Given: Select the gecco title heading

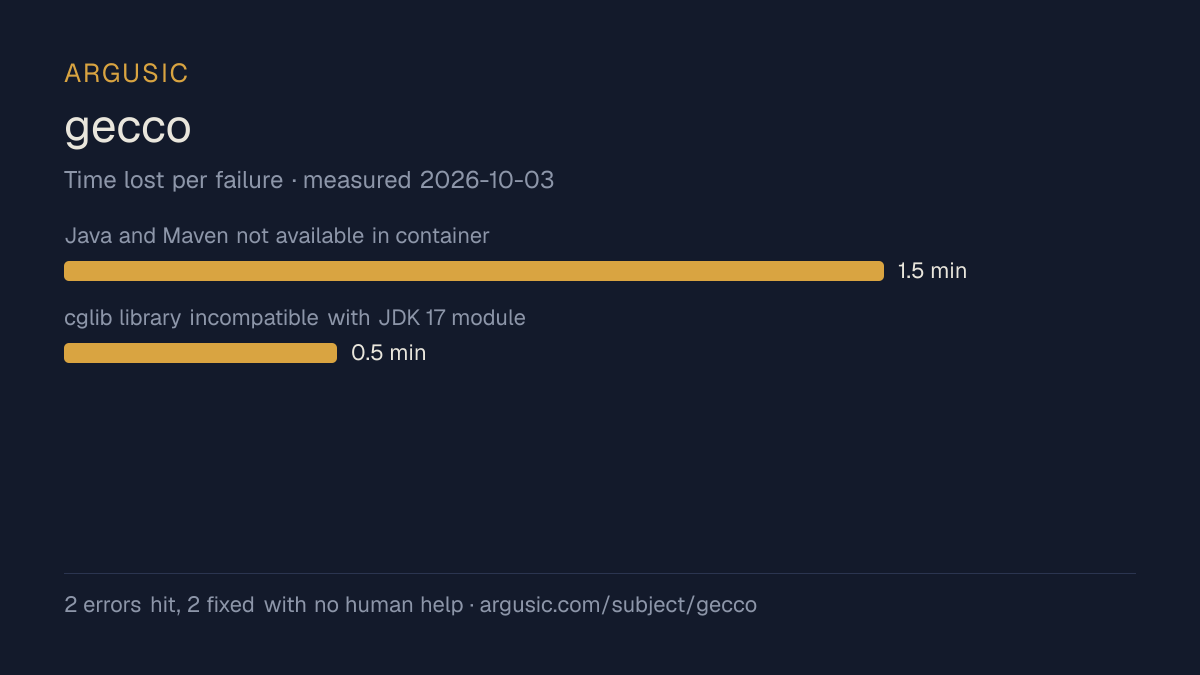Looking at the screenshot, I should point(127,128).
